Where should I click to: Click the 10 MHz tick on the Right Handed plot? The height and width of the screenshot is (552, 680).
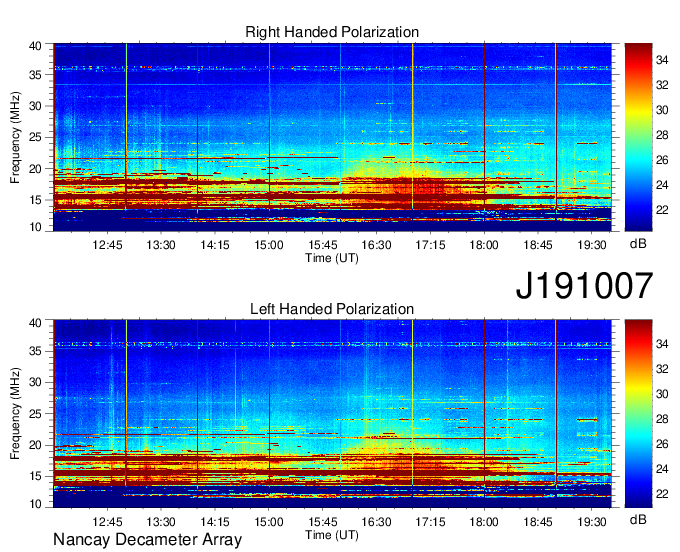tap(35, 227)
